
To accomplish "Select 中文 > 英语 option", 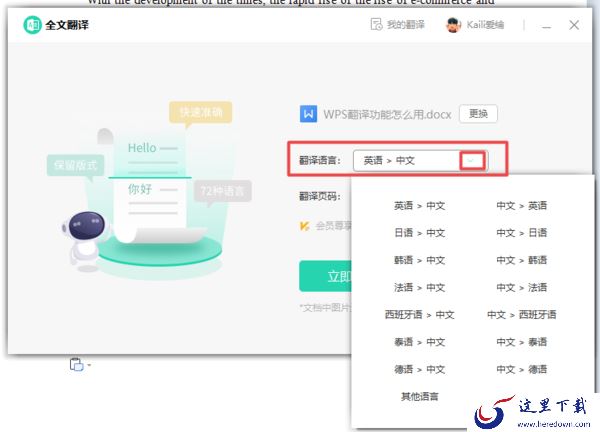I will point(522,206).
